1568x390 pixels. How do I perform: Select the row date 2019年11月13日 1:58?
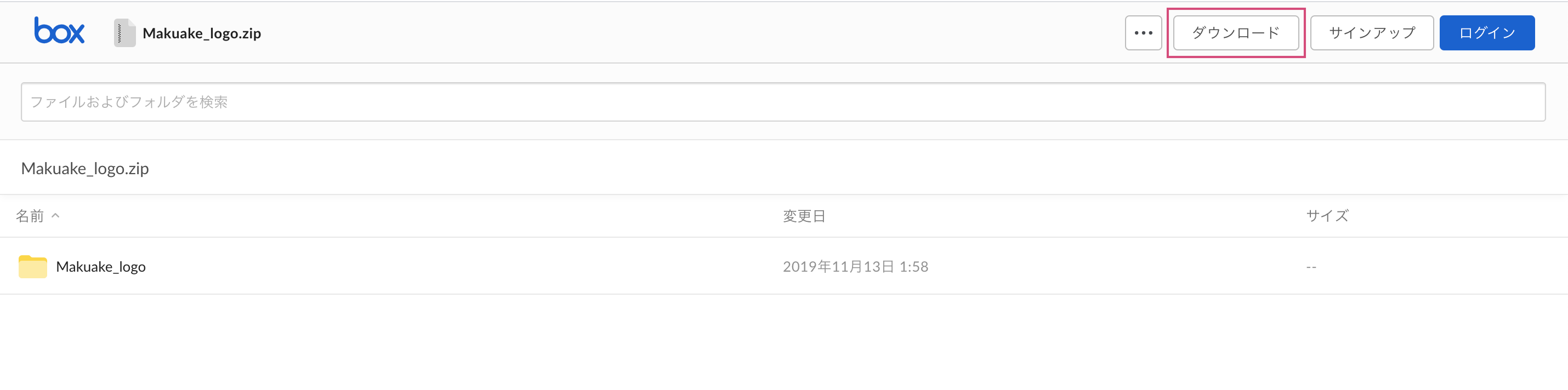click(x=855, y=267)
